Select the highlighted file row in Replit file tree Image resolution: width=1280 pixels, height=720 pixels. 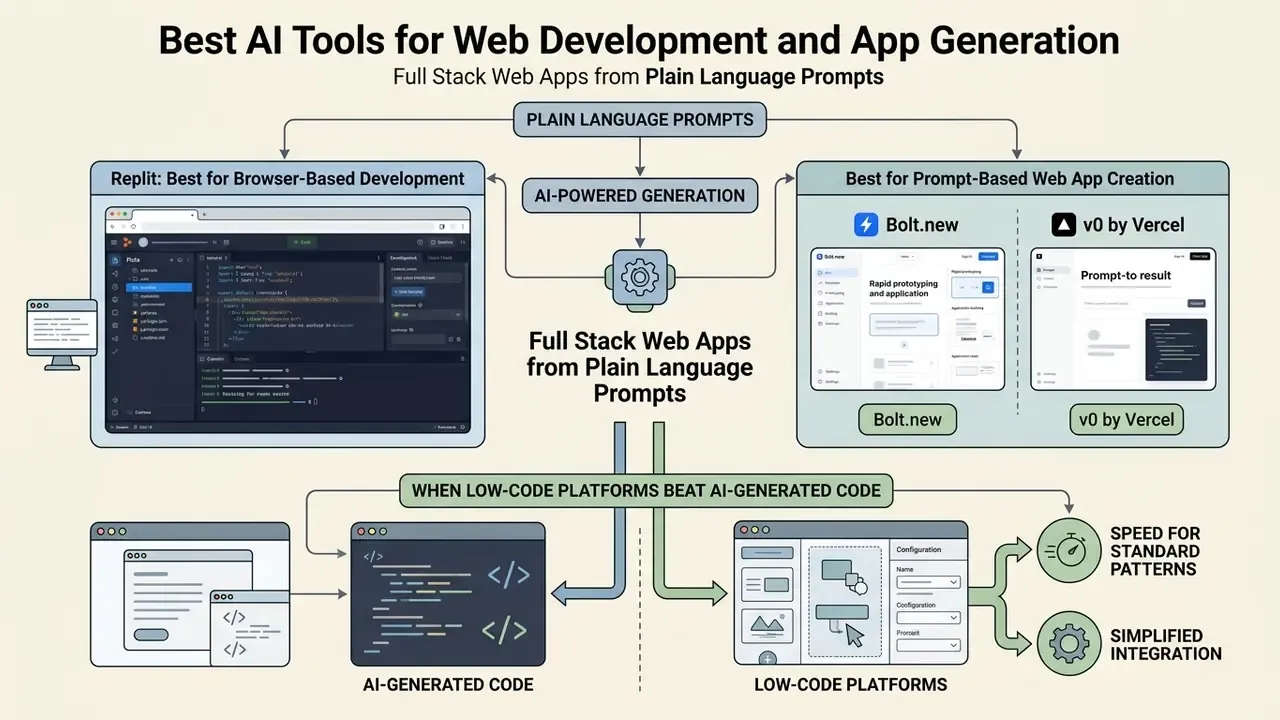(159, 287)
